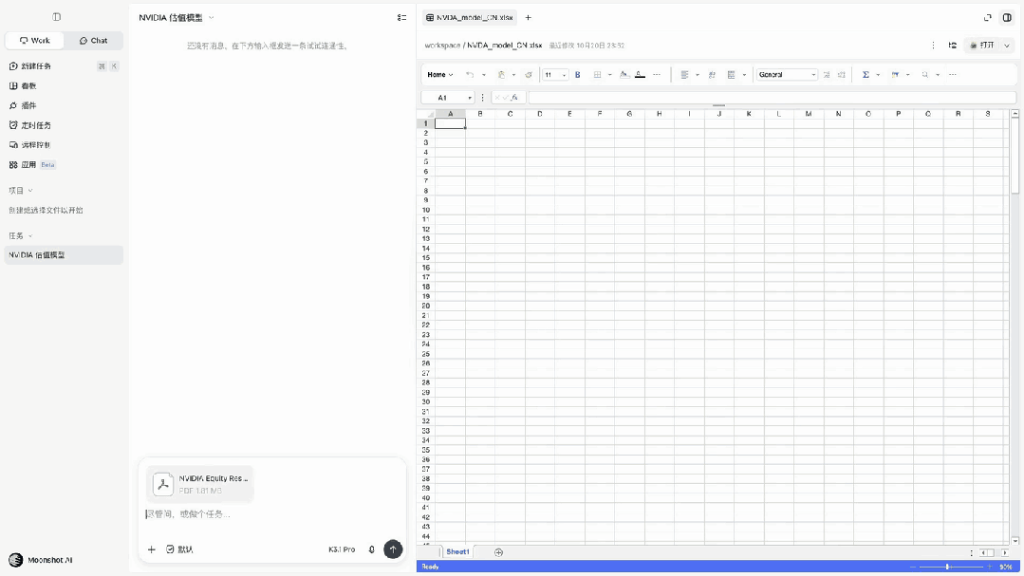Click the undo arrow in the spreadsheet toolbar
The width and height of the screenshot is (1024, 576).
click(470, 75)
